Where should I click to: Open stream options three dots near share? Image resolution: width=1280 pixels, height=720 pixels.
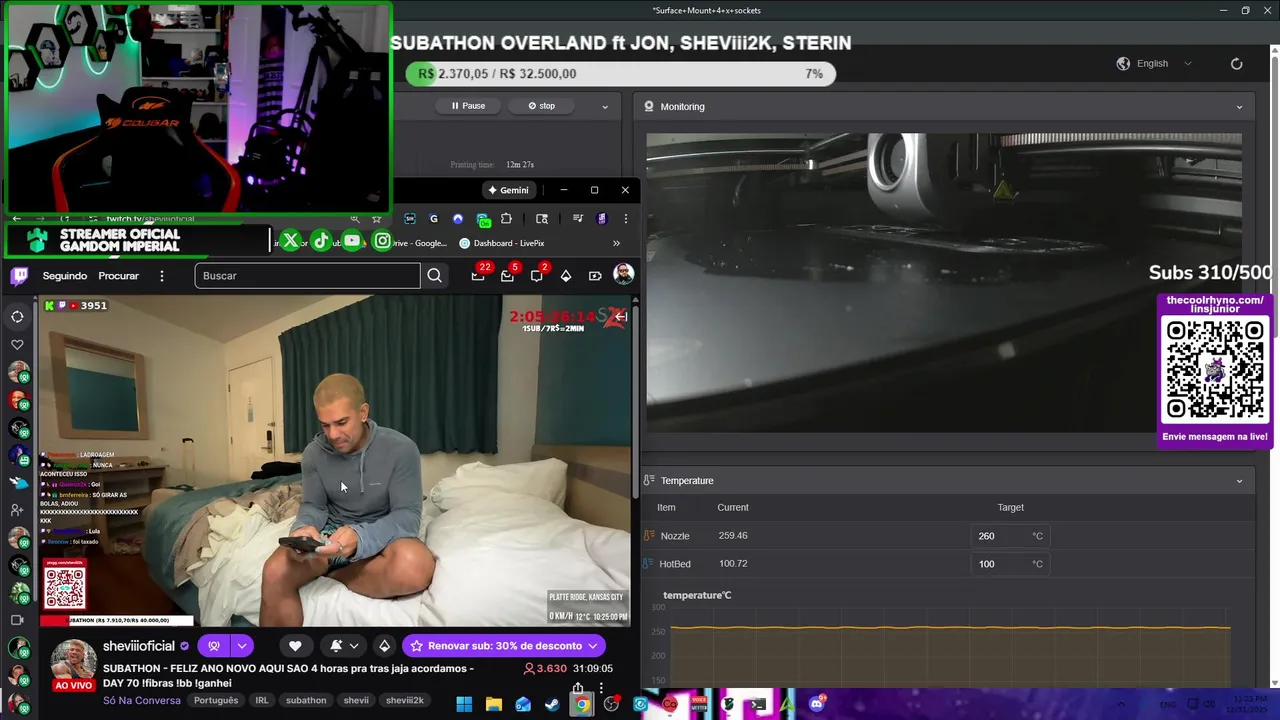(x=601, y=688)
